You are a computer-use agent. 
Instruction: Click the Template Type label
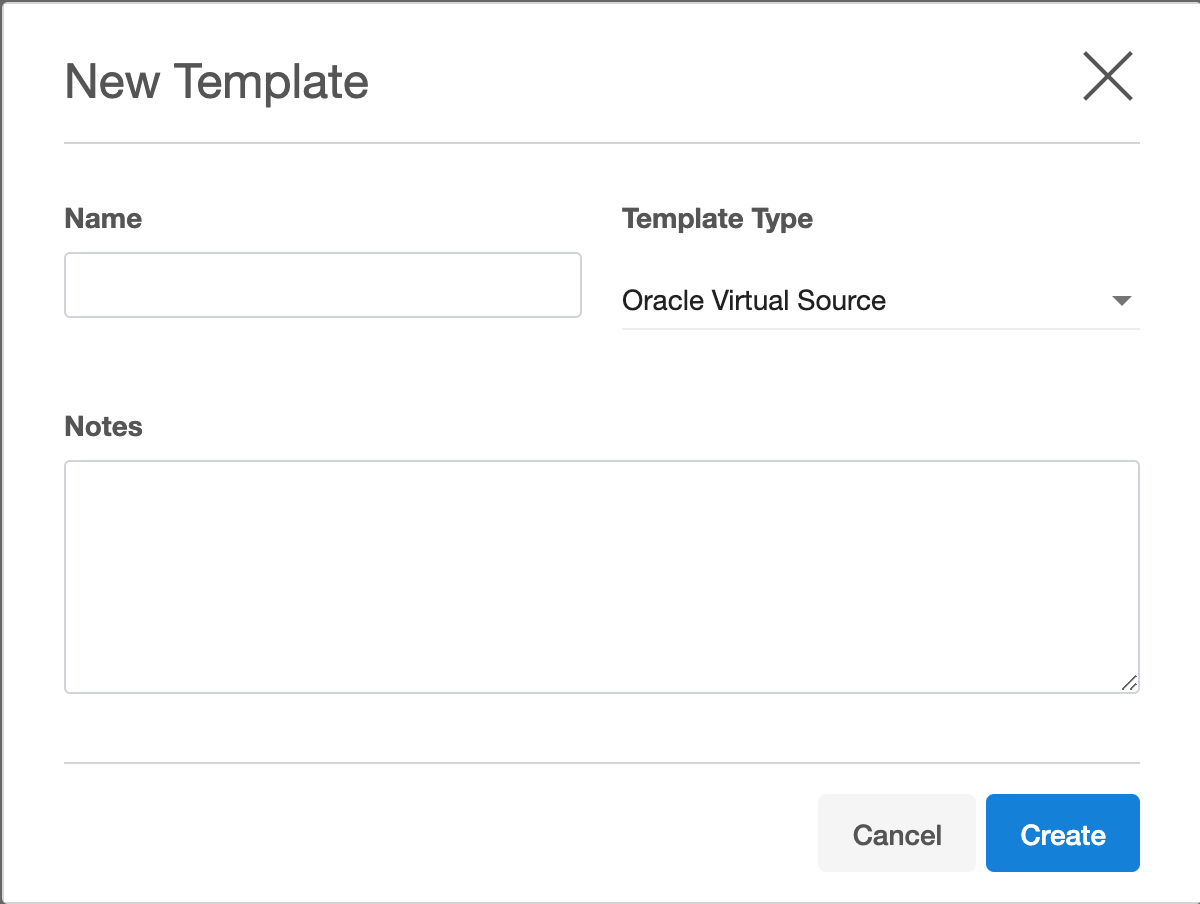pyautogui.click(x=717, y=219)
